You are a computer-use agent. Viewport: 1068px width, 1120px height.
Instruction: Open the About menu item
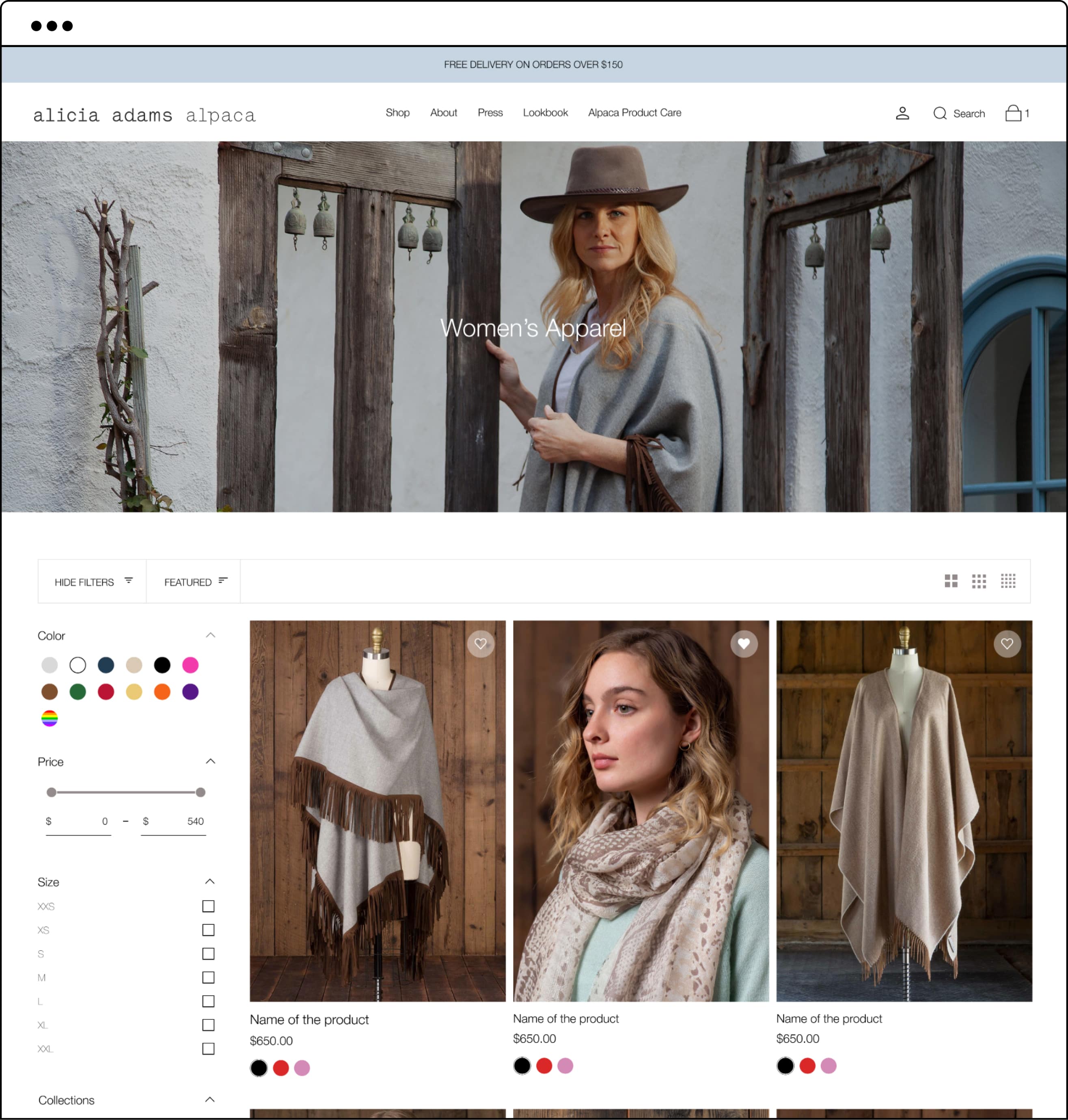pyautogui.click(x=444, y=113)
